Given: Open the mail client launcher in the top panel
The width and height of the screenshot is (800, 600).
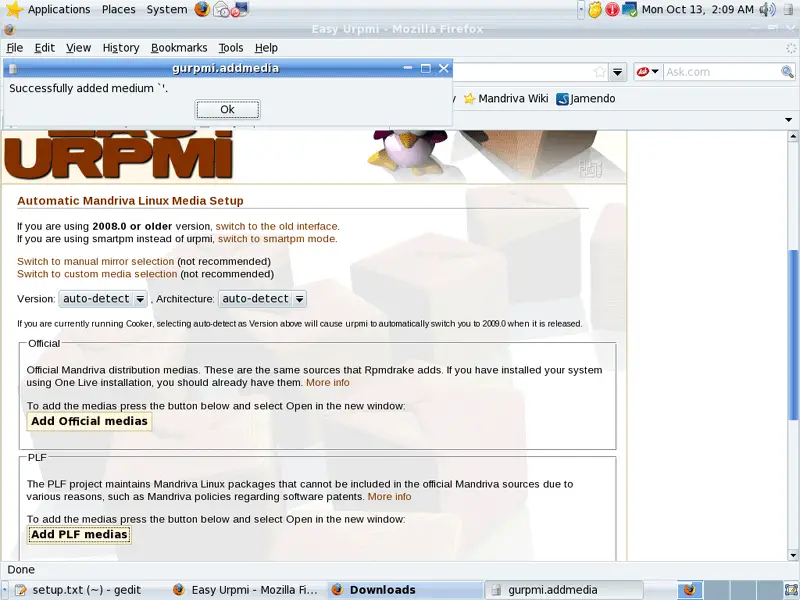Looking at the screenshot, I should (x=221, y=9).
